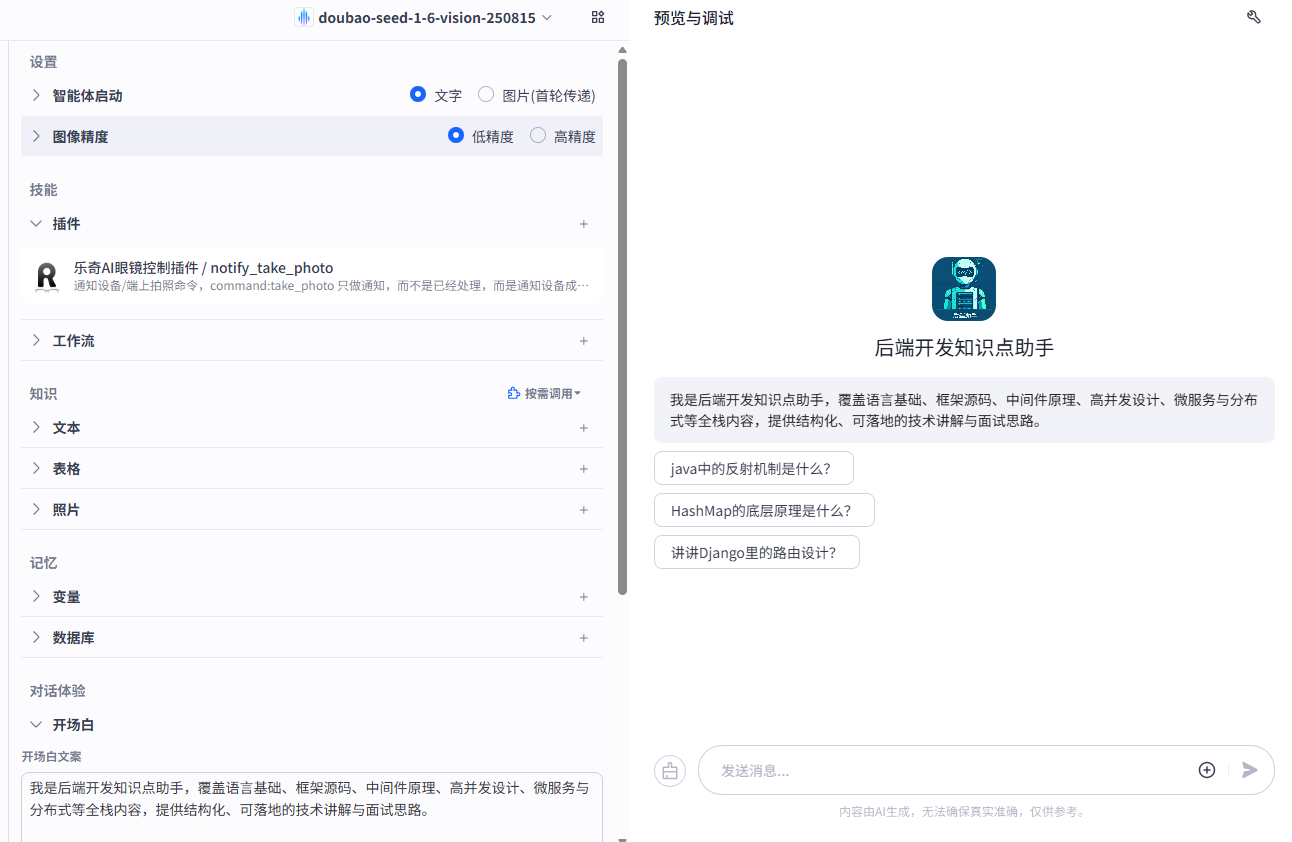Click the 发送消息 input field
The height and width of the screenshot is (842, 1292).
coord(950,770)
